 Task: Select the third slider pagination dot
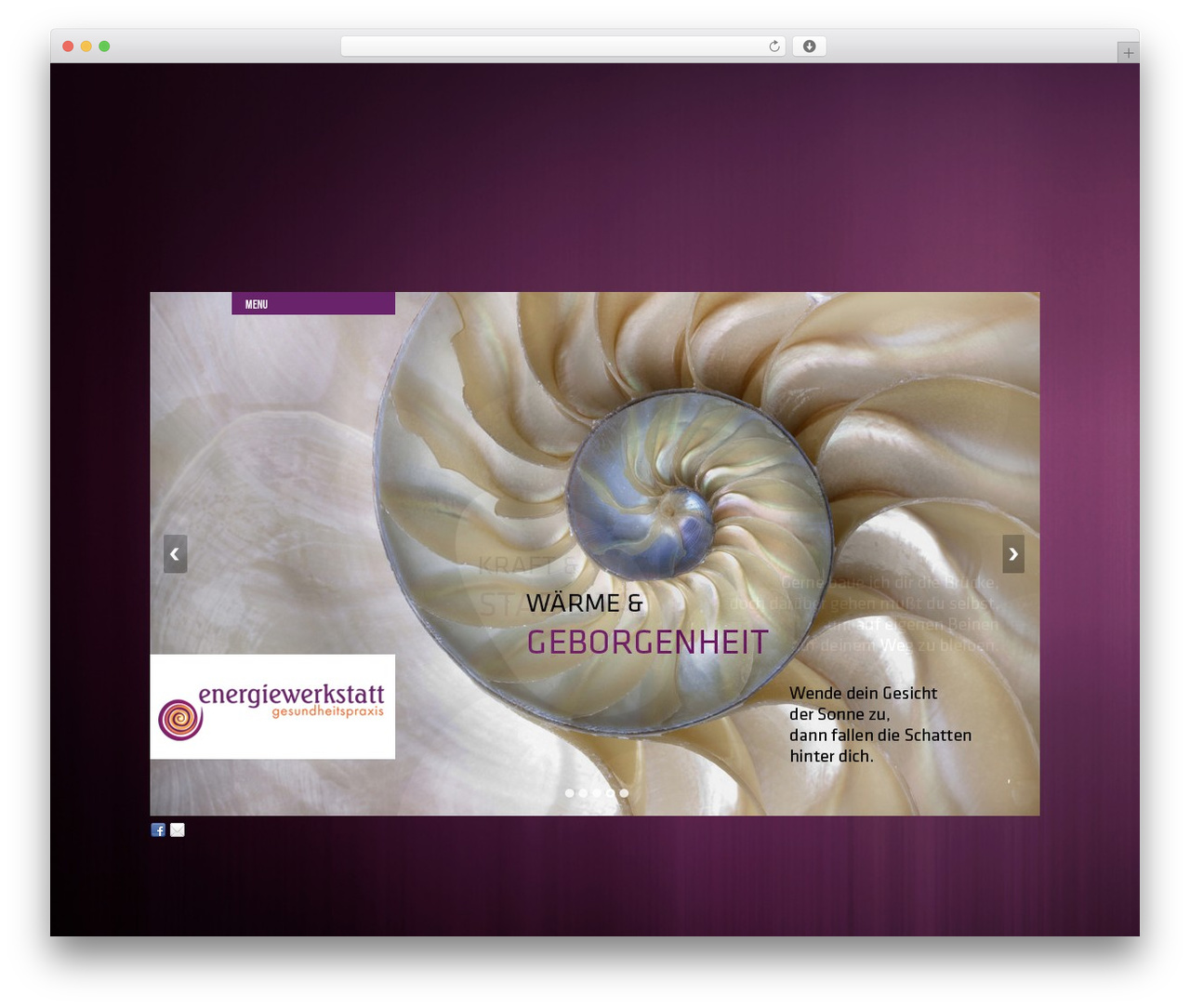tap(596, 793)
